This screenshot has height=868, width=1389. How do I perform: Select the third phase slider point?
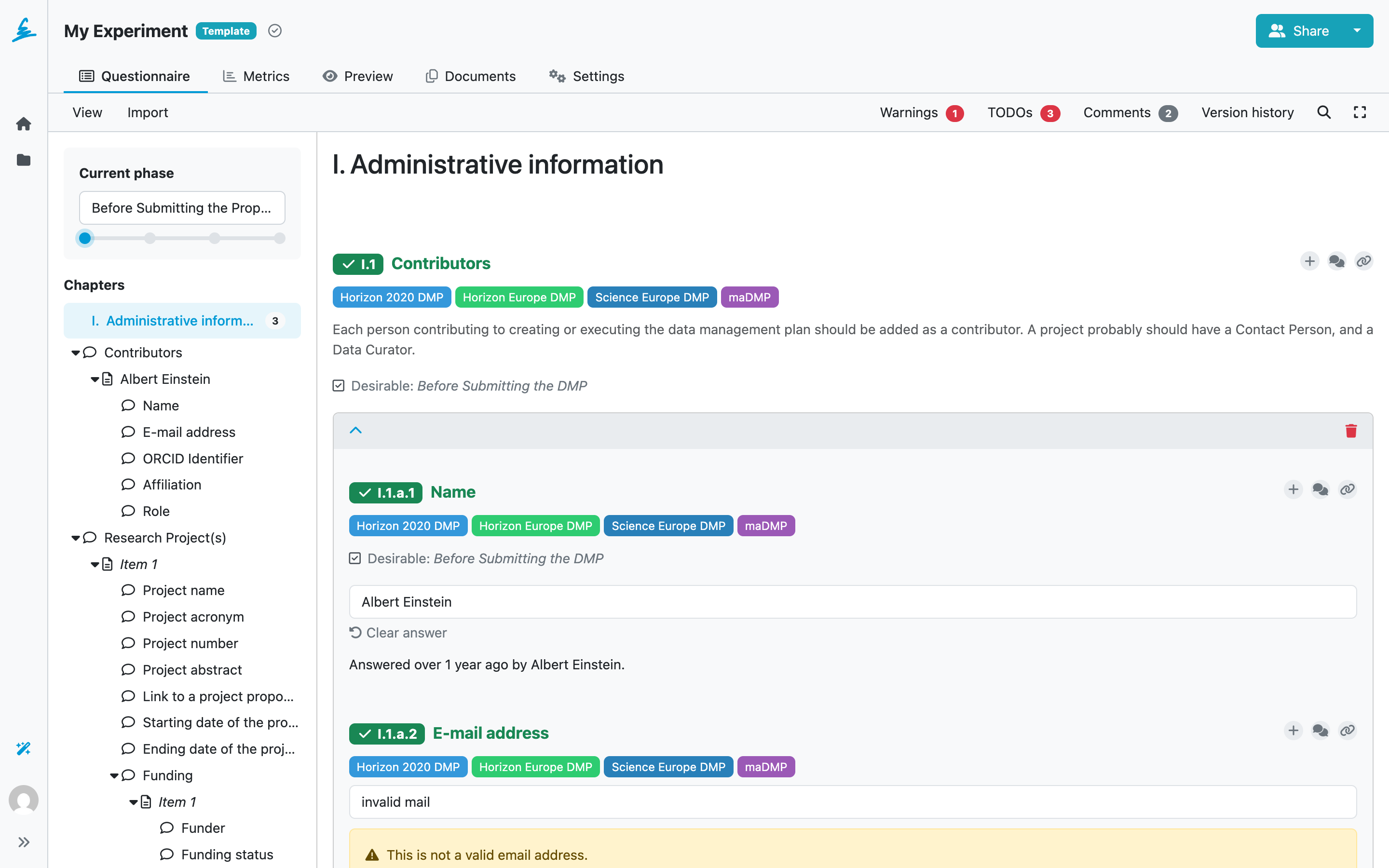pos(215,238)
